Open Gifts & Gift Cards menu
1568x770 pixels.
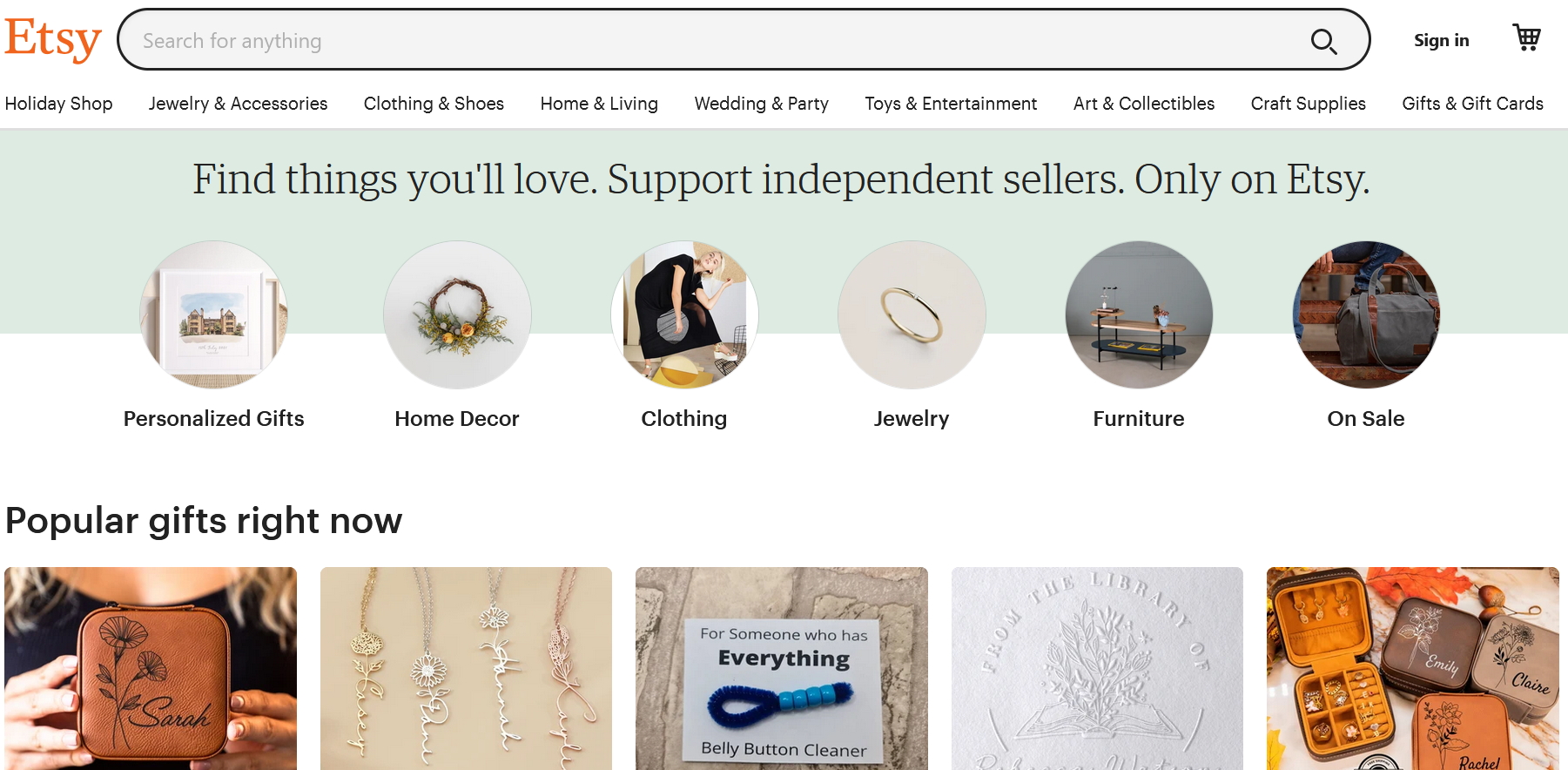tap(1472, 104)
